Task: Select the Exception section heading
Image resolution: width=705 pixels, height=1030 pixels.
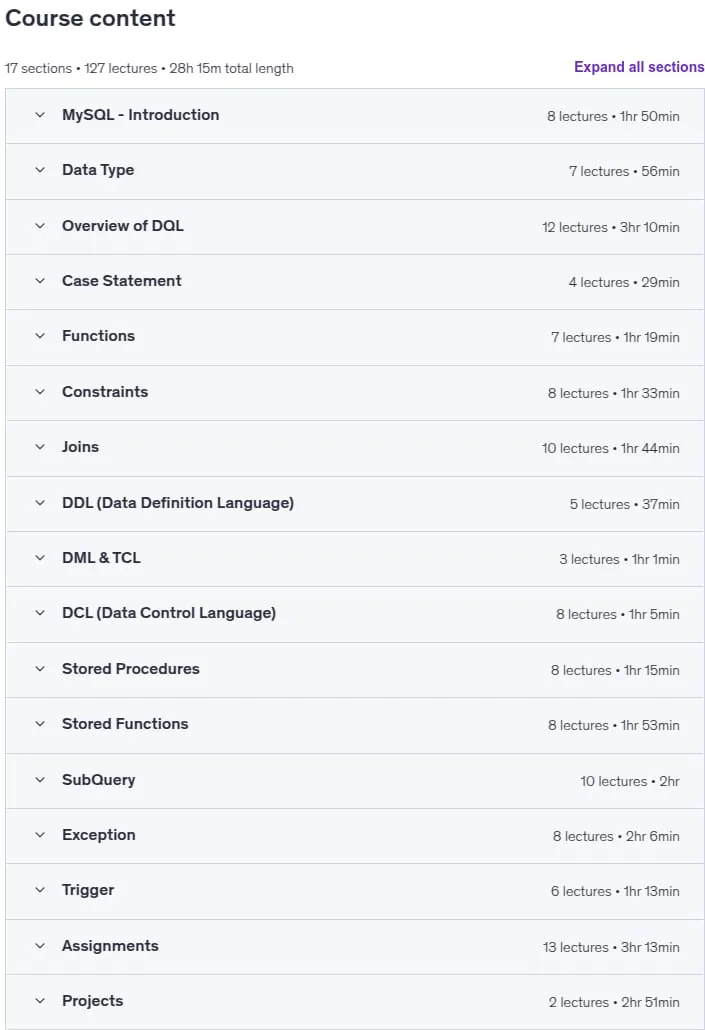Action: 99,836
